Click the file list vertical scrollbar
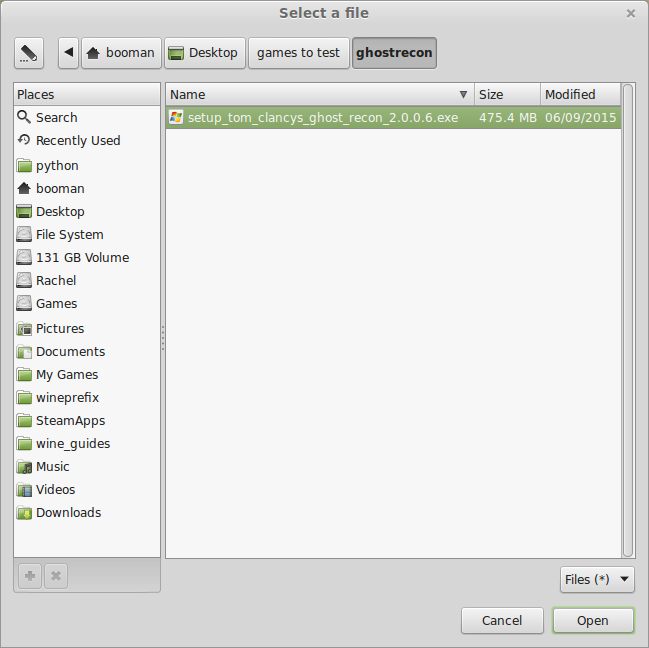Screen dimensions: 649x648 pos(628,320)
